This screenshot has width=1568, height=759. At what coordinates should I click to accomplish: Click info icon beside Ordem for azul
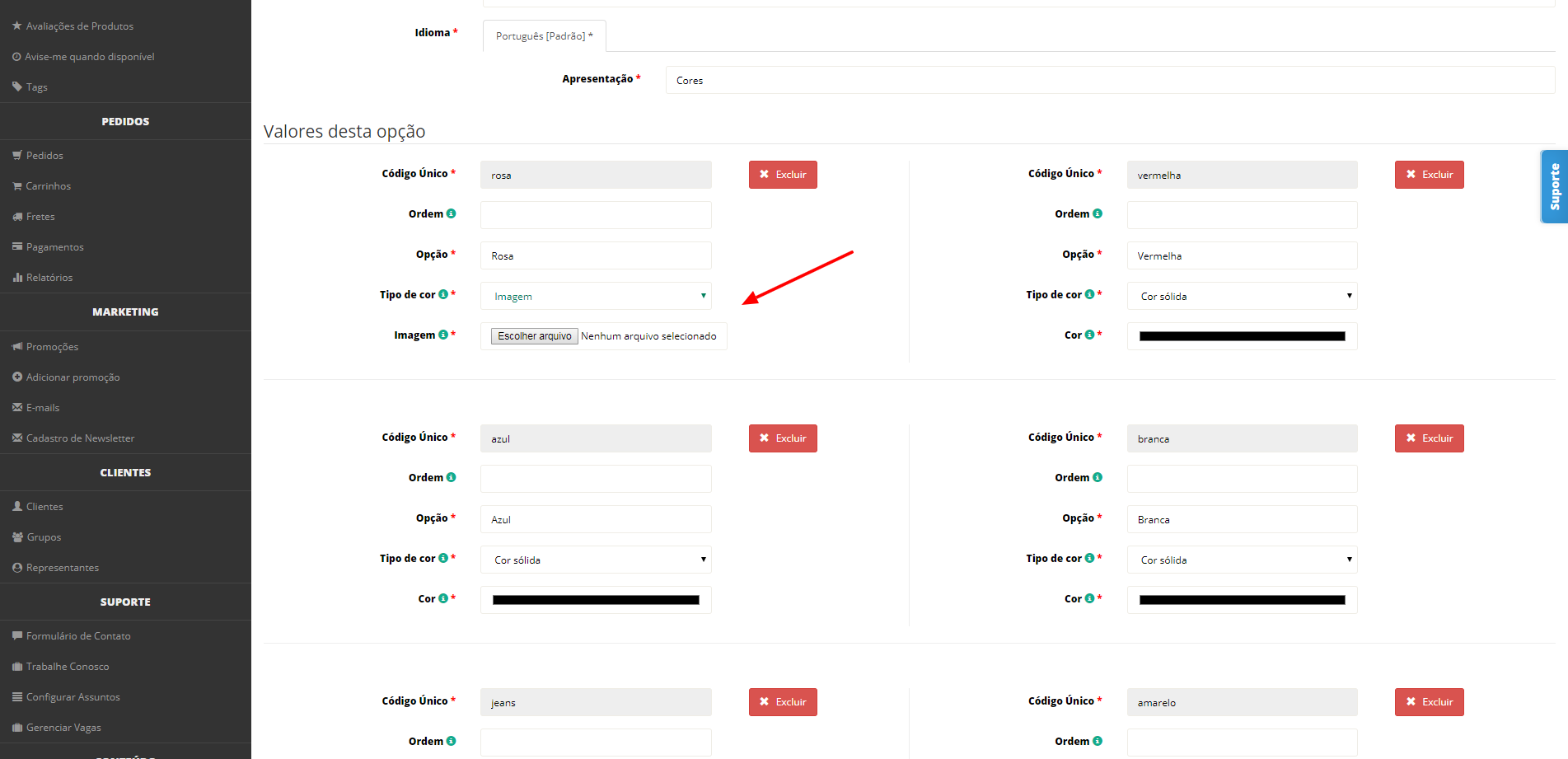point(451,477)
